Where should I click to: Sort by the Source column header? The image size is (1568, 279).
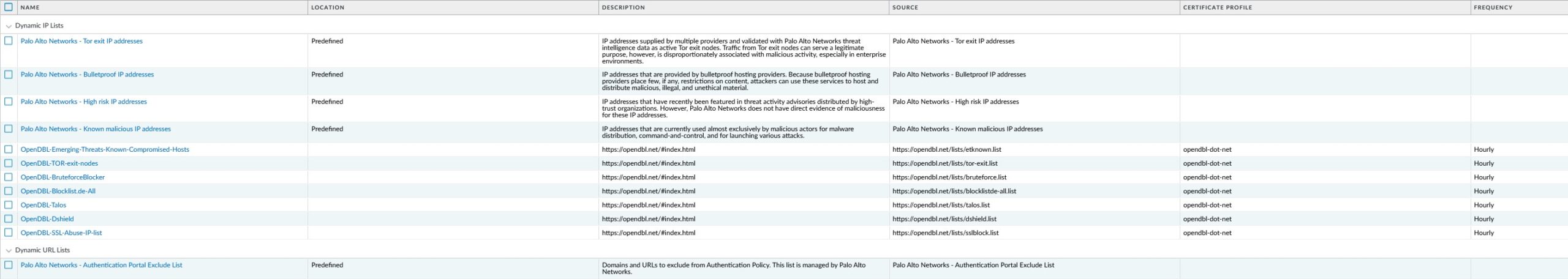tap(905, 7)
